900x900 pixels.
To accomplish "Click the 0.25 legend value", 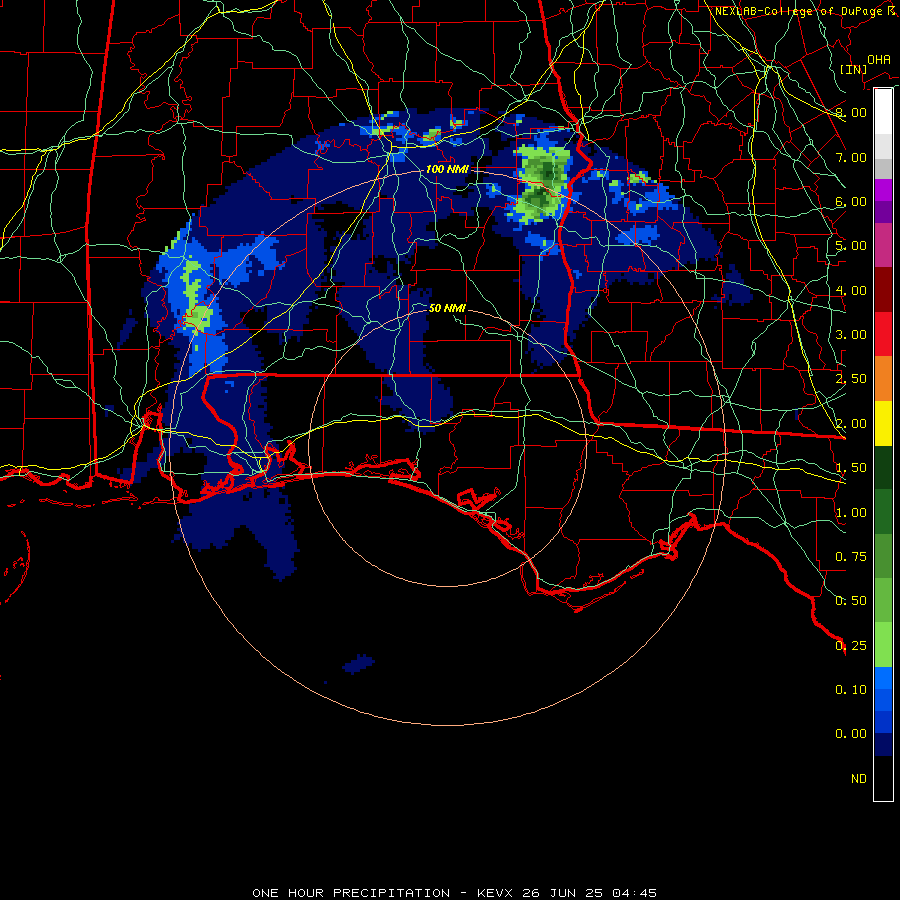I will (851, 646).
